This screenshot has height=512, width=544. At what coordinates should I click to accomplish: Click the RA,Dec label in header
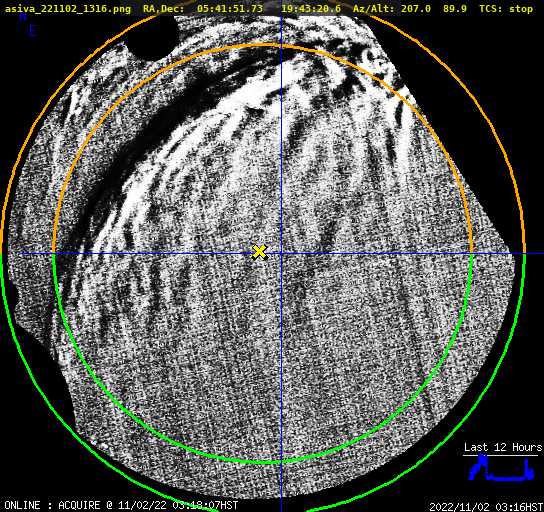(x=163, y=9)
